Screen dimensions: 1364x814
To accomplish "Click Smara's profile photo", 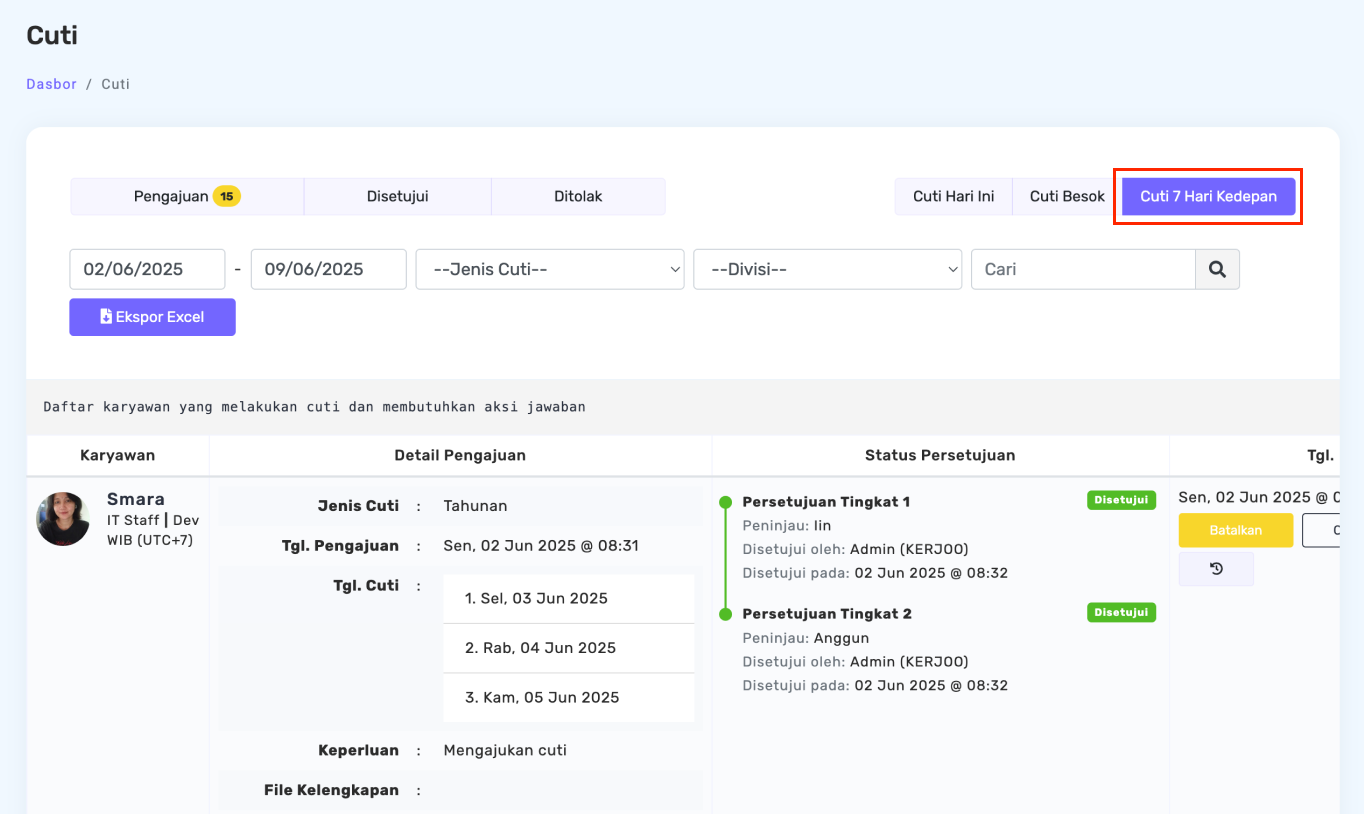I will (63, 519).
